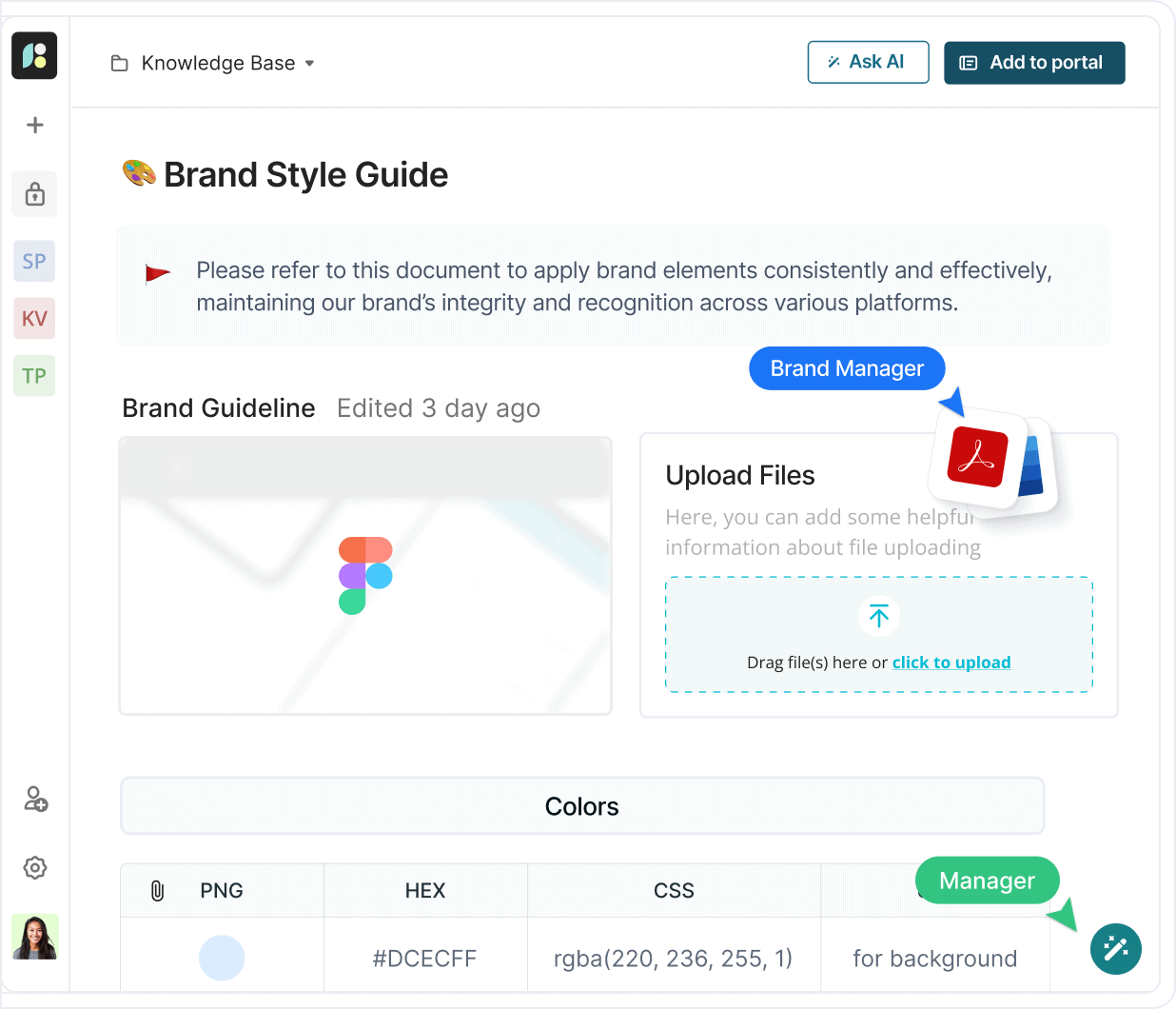Open the lock icon in sidebar
Screen dimensions: 1176x1009
(35, 194)
